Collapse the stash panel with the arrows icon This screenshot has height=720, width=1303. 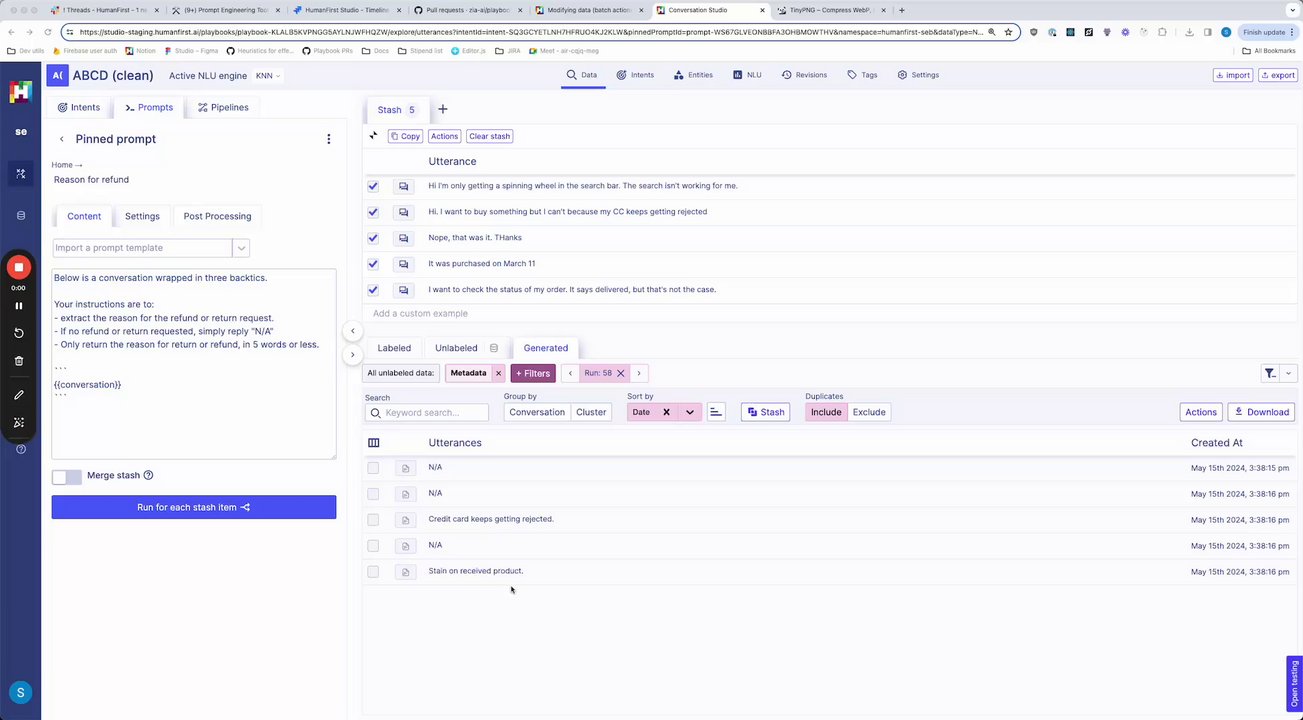[x=374, y=136]
